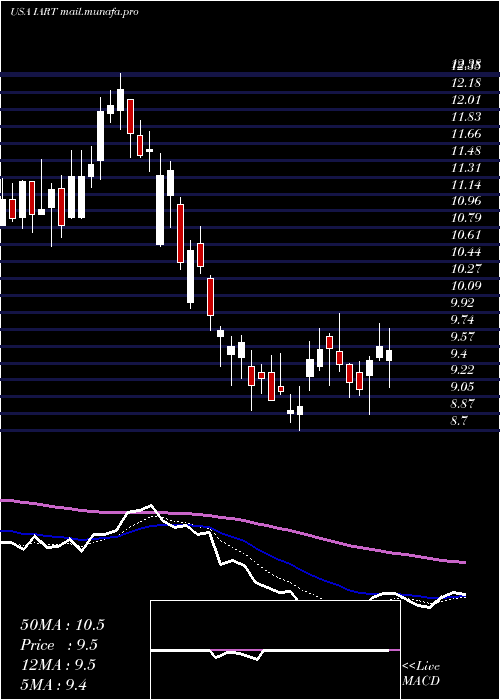
Task: Click the 9.22 price axis label
Action: click(x=463, y=370)
